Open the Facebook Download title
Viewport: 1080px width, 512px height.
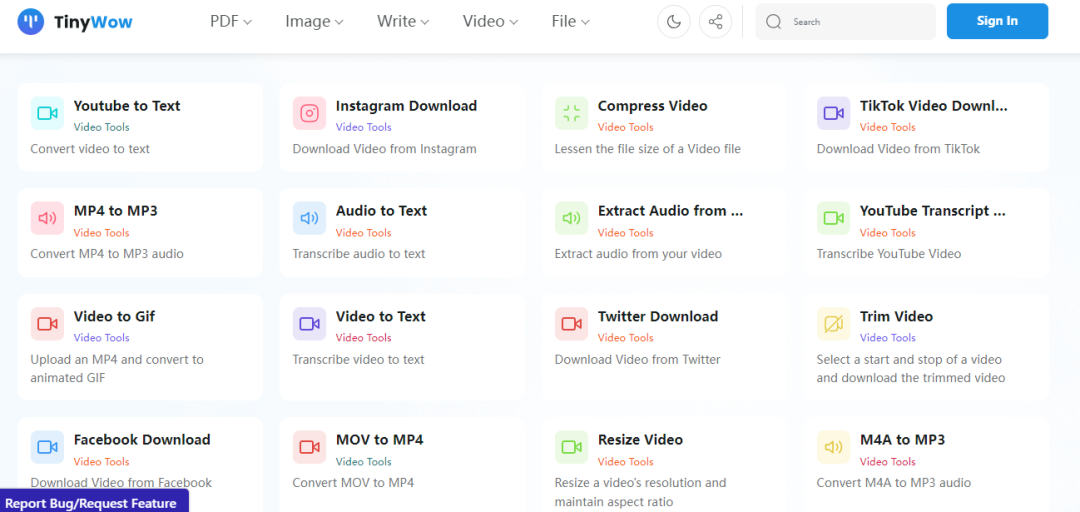[x=142, y=439]
